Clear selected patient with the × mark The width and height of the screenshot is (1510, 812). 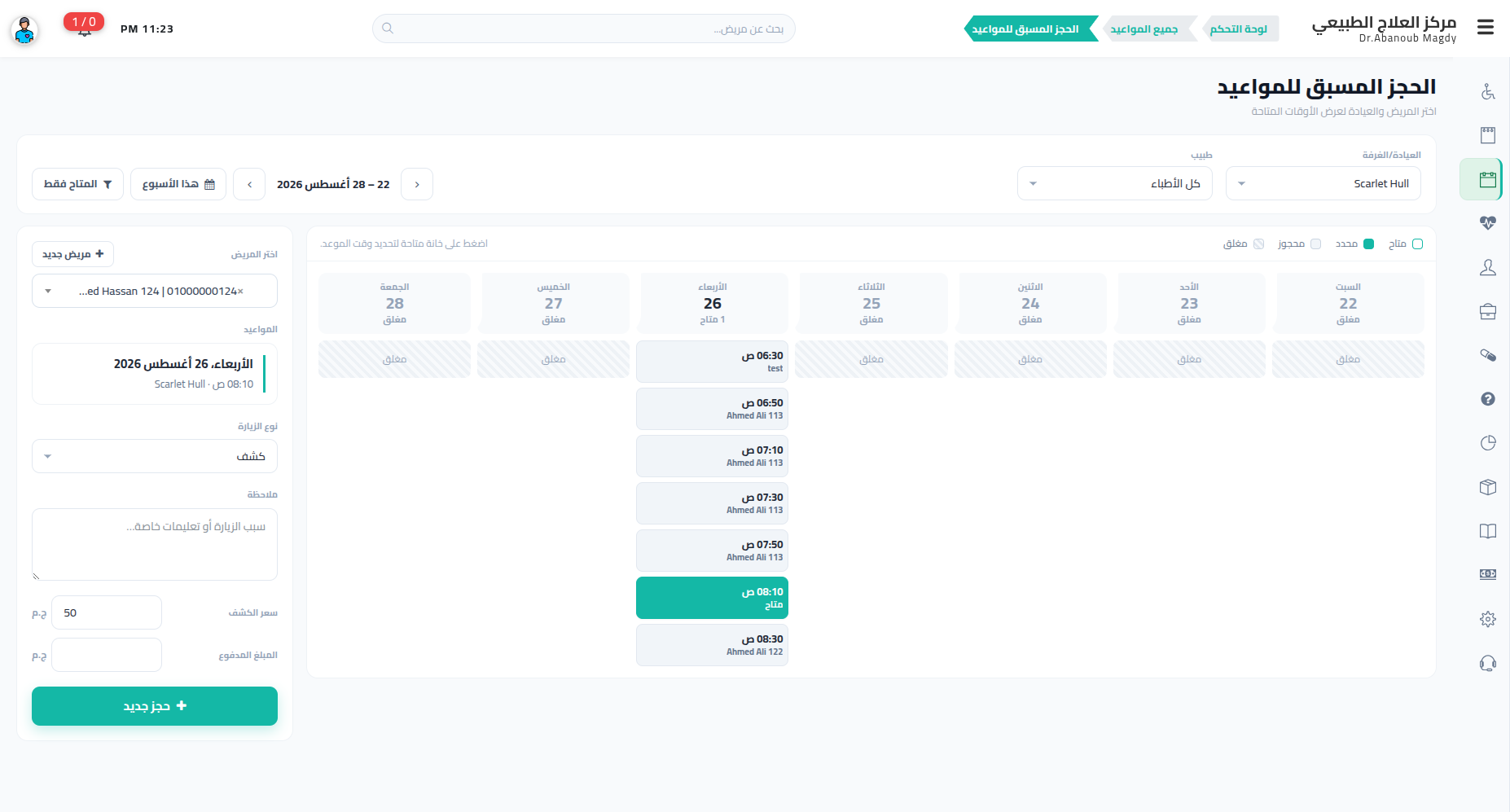240,291
